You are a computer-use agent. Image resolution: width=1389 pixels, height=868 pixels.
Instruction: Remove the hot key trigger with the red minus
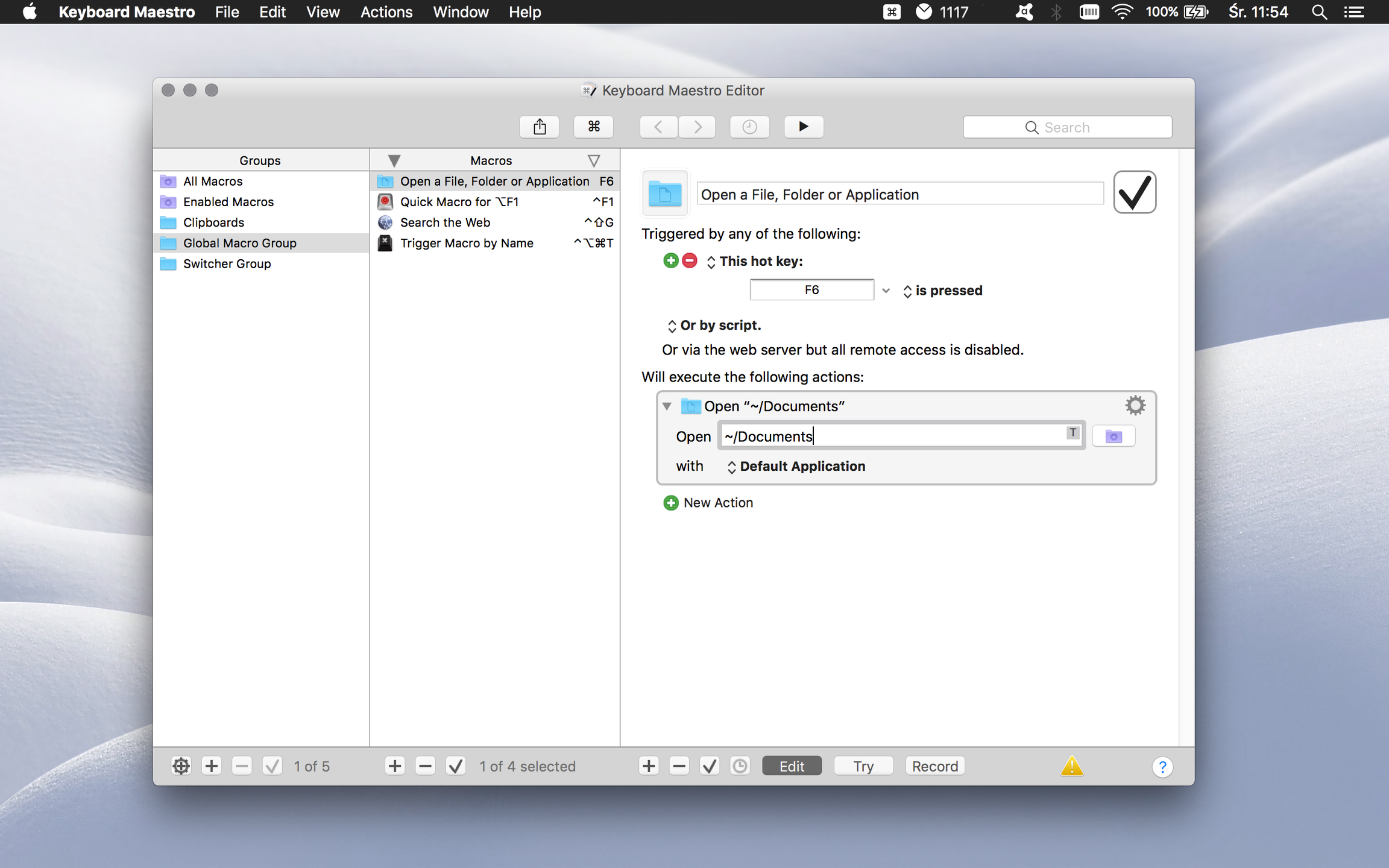[x=690, y=261]
